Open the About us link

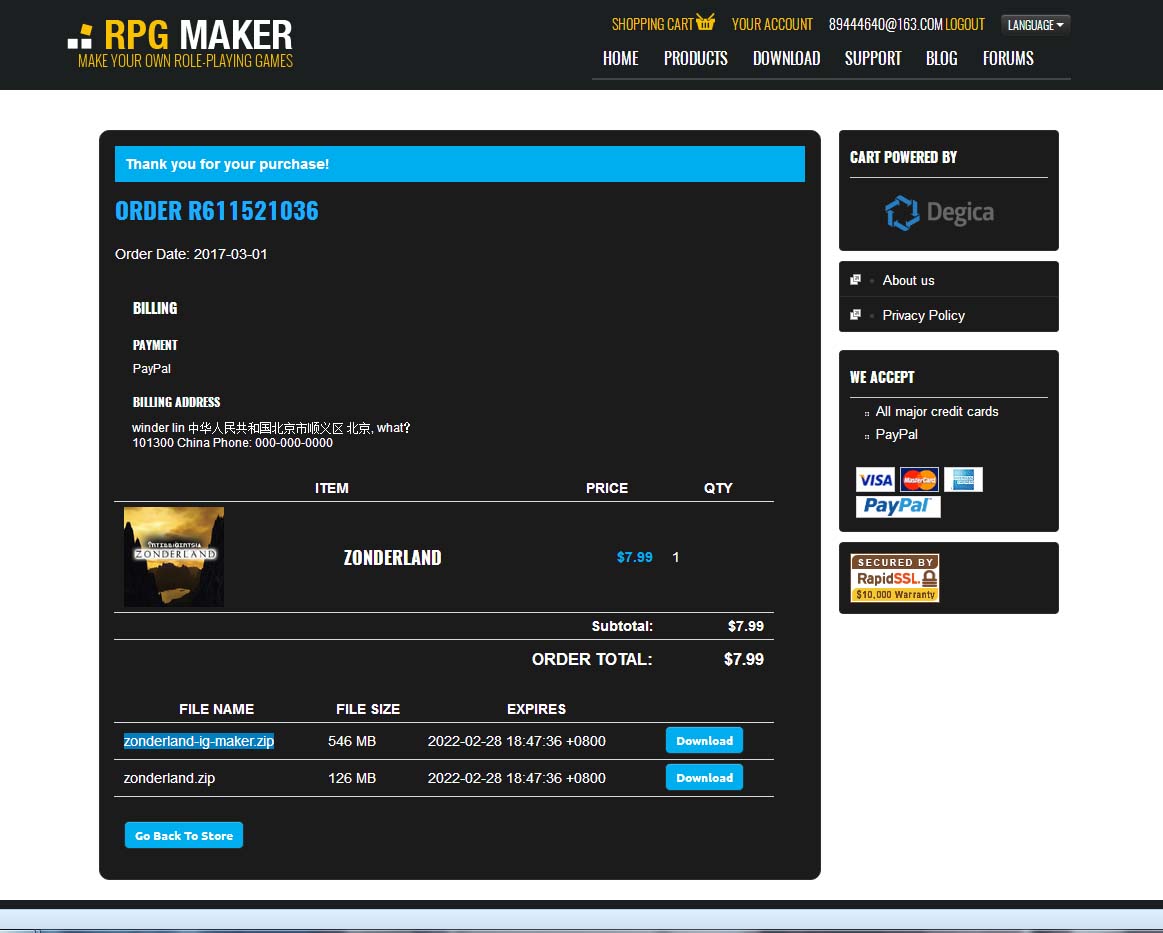908,280
